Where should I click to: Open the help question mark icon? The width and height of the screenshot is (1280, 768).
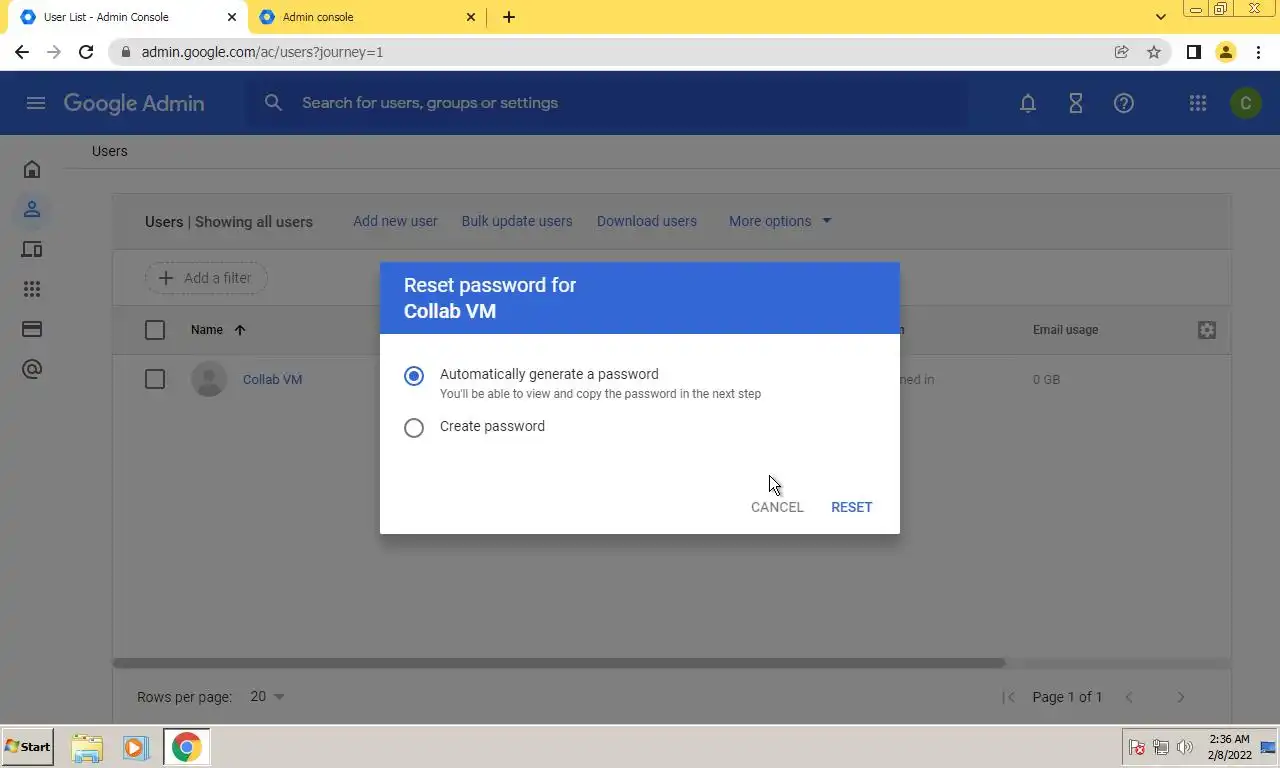(1124, 103)
